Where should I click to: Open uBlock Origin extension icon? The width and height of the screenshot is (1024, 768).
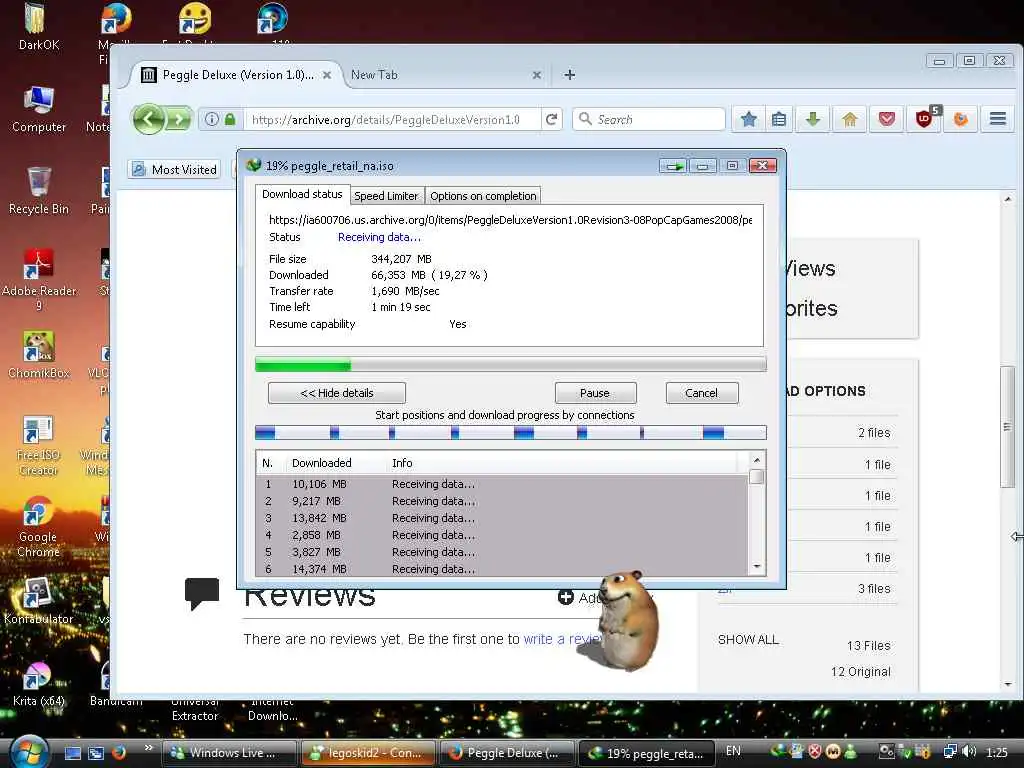click(924, 119)
